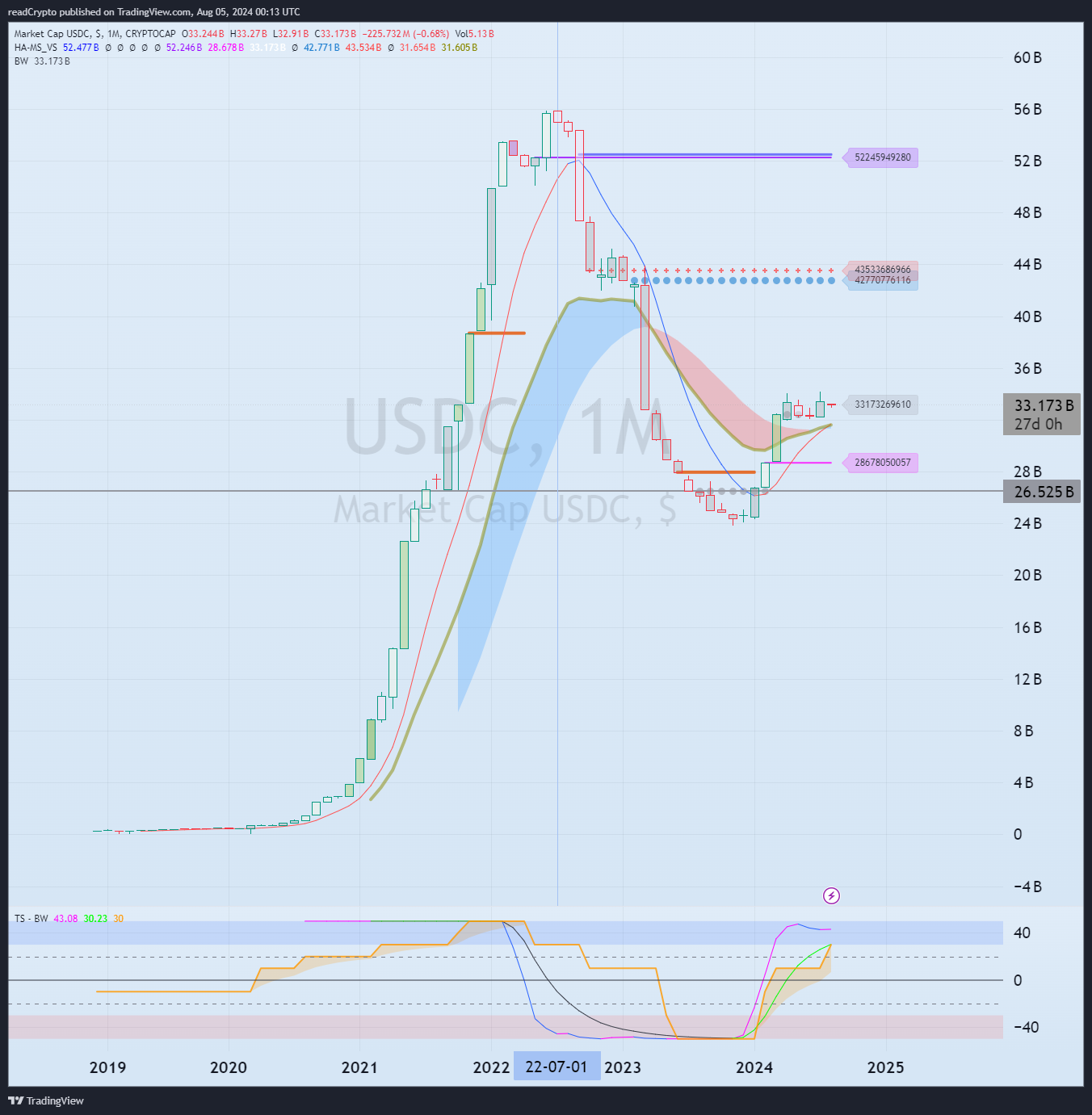Click the 2020 year label on time axis
The image size is (1092, 1115).
(229, 1067)
